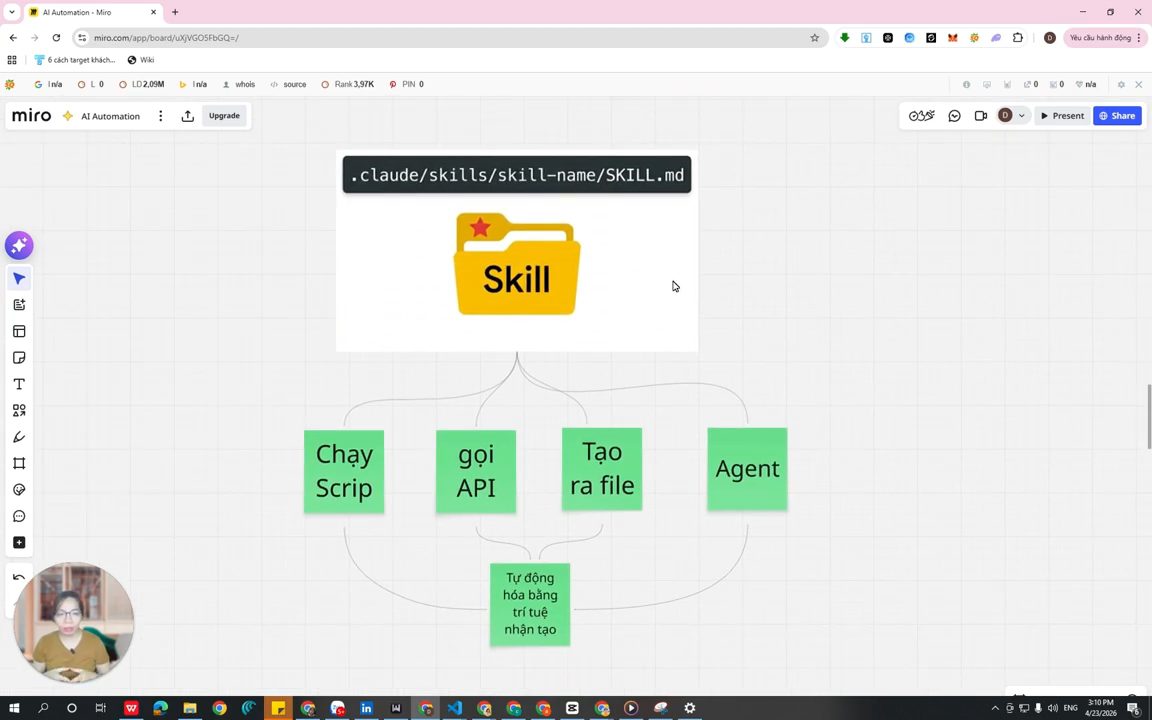The width and height of the screenshot is (1152, 720).
Task: Open the MetaMask fox extension
Action: (953, 37)
